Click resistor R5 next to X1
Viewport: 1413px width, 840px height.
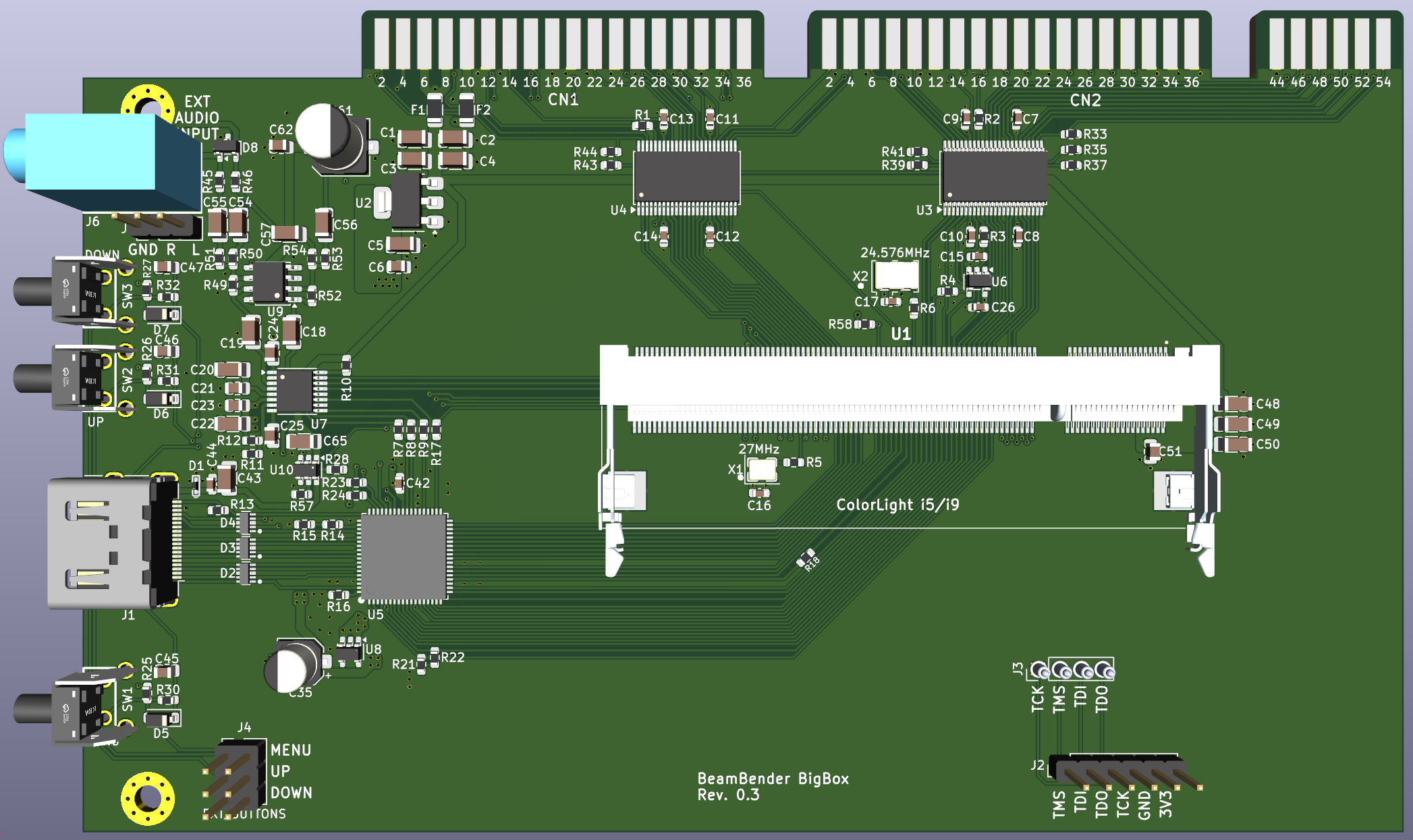794,462
